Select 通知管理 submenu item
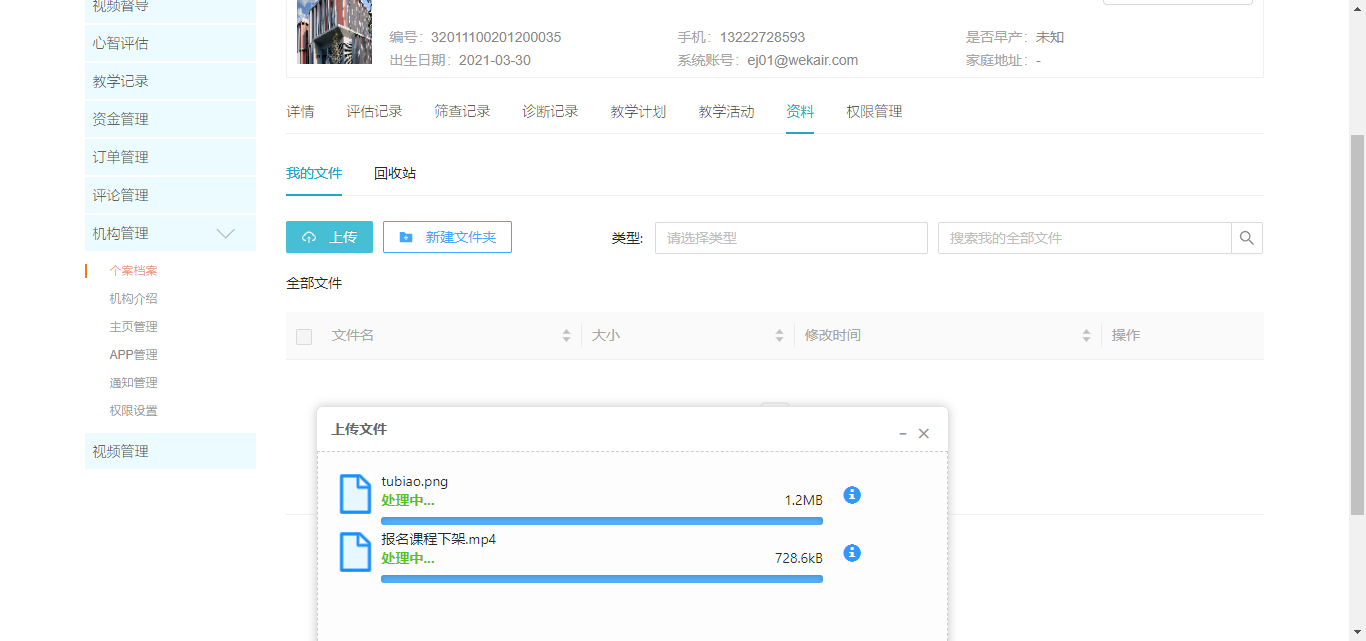The width and height of the screenshot is (1366, 641). [133, 383]
